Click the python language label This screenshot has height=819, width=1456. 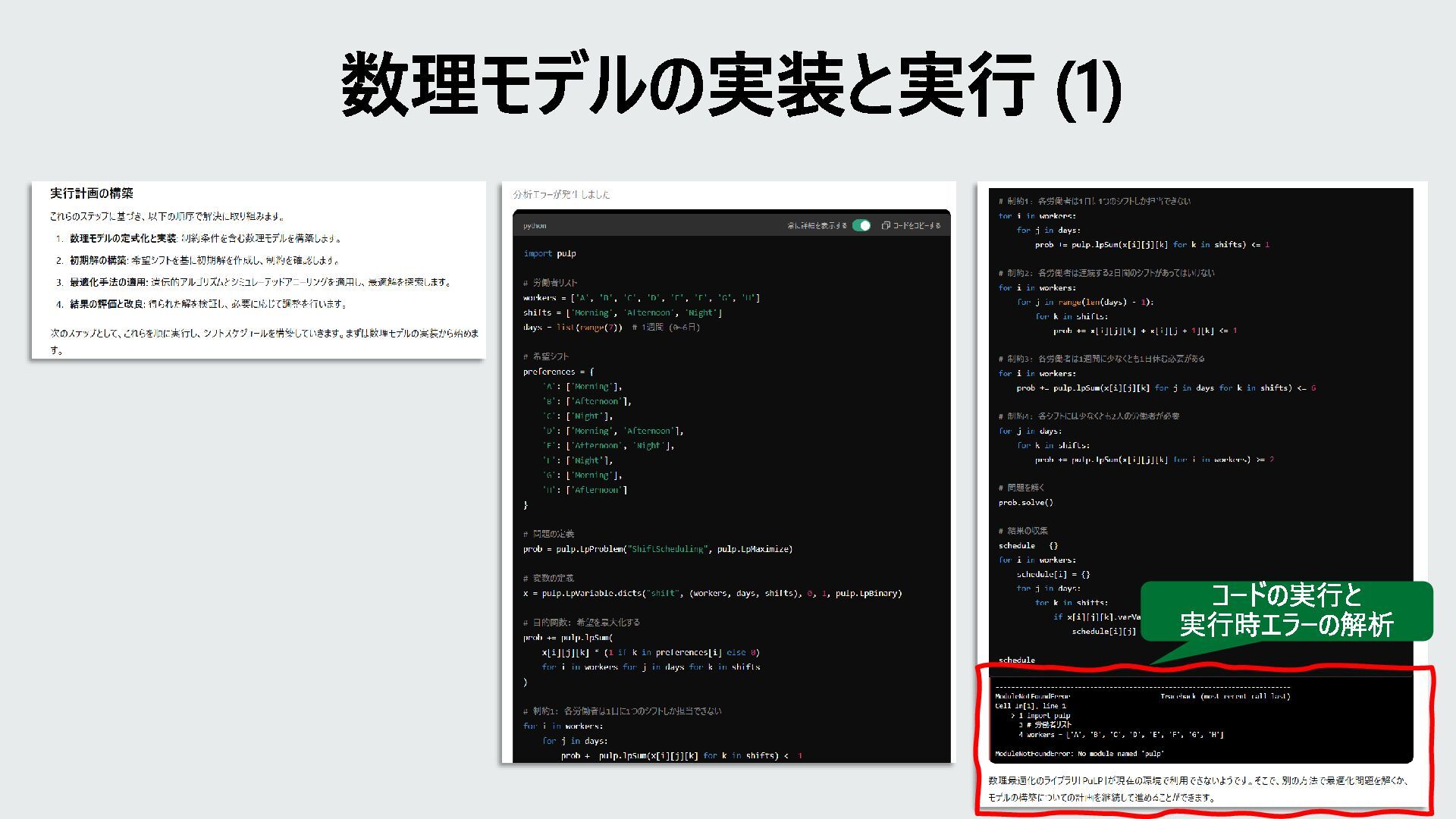tap(535, 226)
